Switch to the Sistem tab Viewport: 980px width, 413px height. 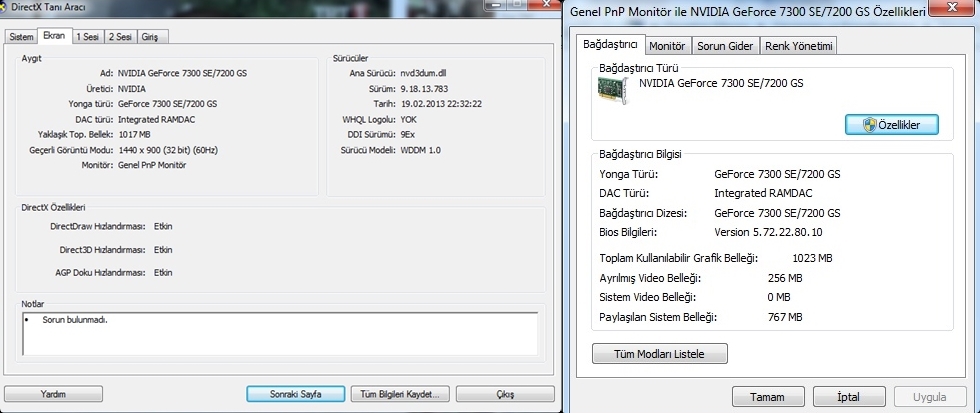click(21, 37)
